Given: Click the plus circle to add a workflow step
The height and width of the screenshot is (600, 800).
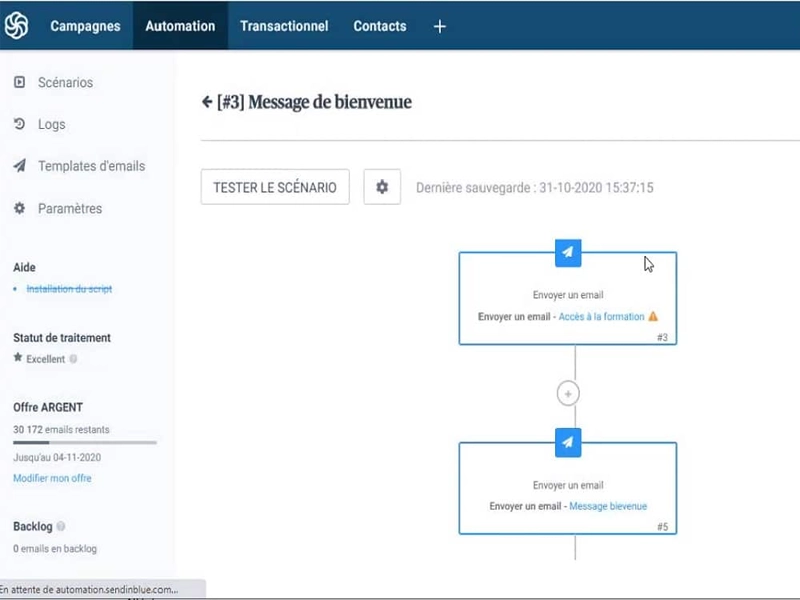Looking at the screenshot, I should tap(567, 393).
